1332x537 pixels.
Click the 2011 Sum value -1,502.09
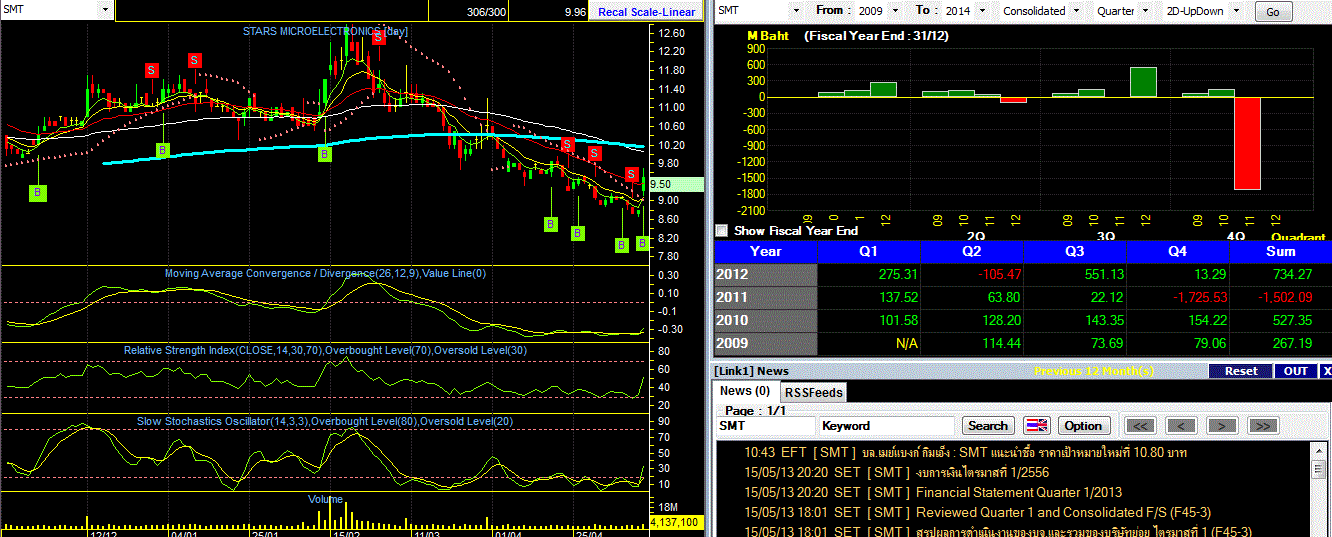click(1285, 297)
